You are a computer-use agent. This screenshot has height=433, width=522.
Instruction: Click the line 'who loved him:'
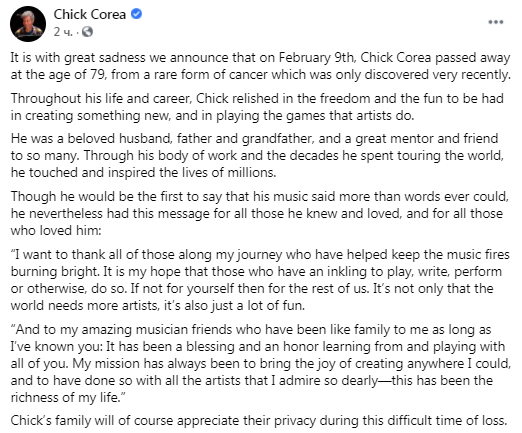pyautogui.click(x=56, y=231)
